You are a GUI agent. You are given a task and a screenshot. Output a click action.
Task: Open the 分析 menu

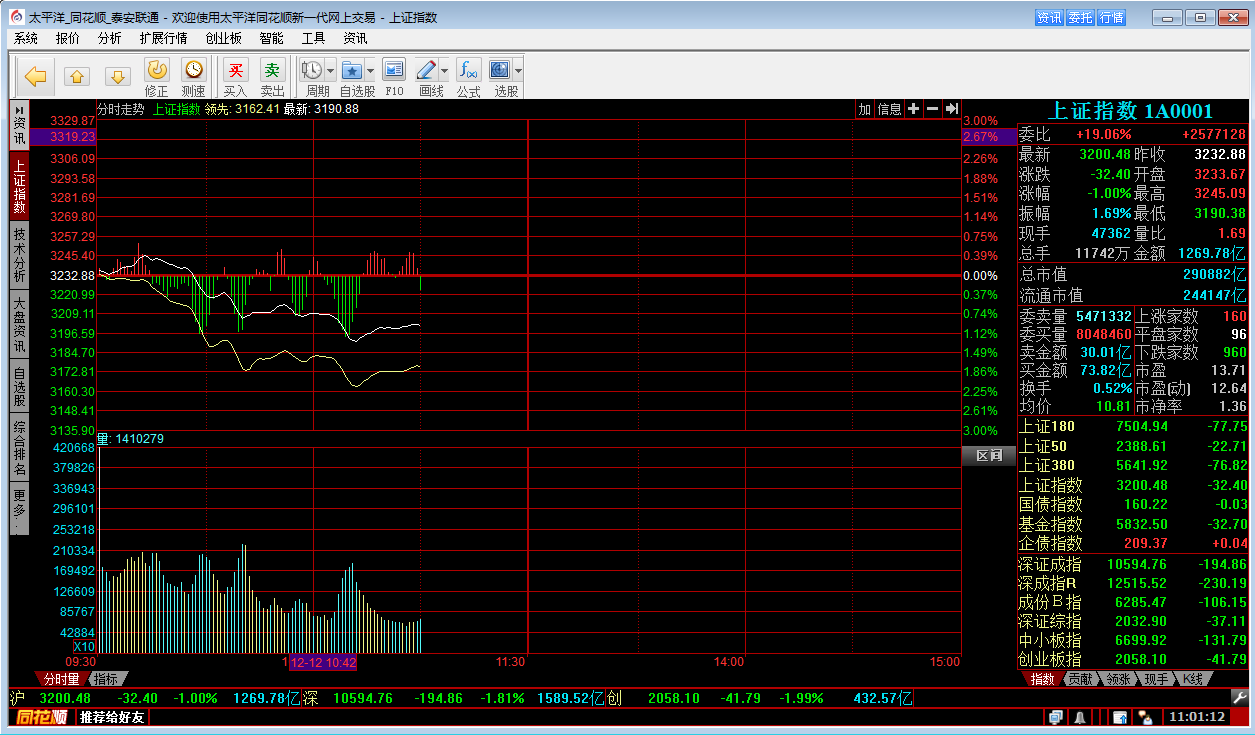pyautogui.click(x=110, y=38)
